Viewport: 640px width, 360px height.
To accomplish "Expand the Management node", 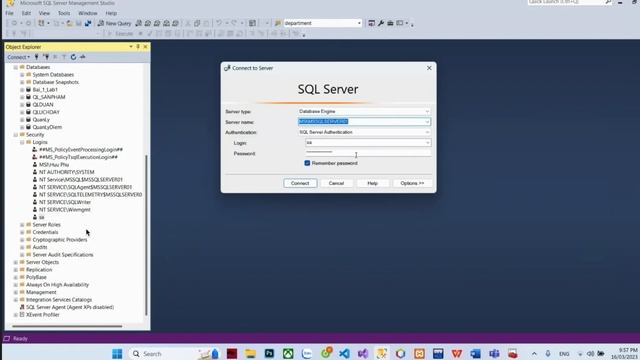I will tap(16, 292).
